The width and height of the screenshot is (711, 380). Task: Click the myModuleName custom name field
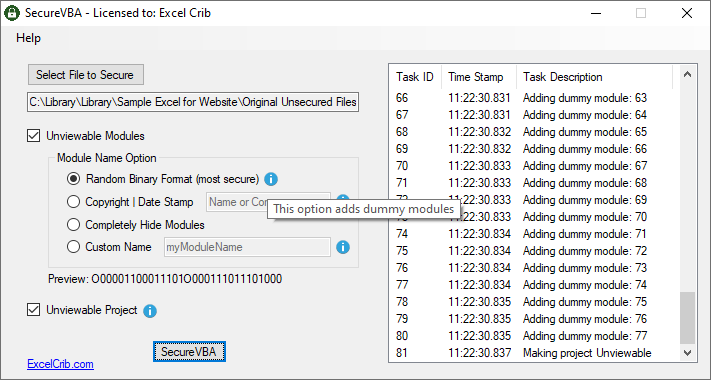(x=247, y=247)
